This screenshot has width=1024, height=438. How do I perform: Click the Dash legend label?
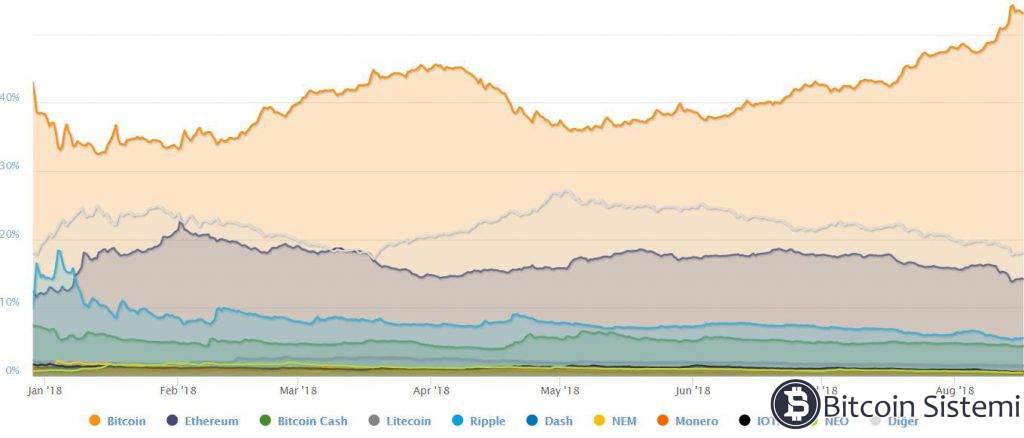558,421
